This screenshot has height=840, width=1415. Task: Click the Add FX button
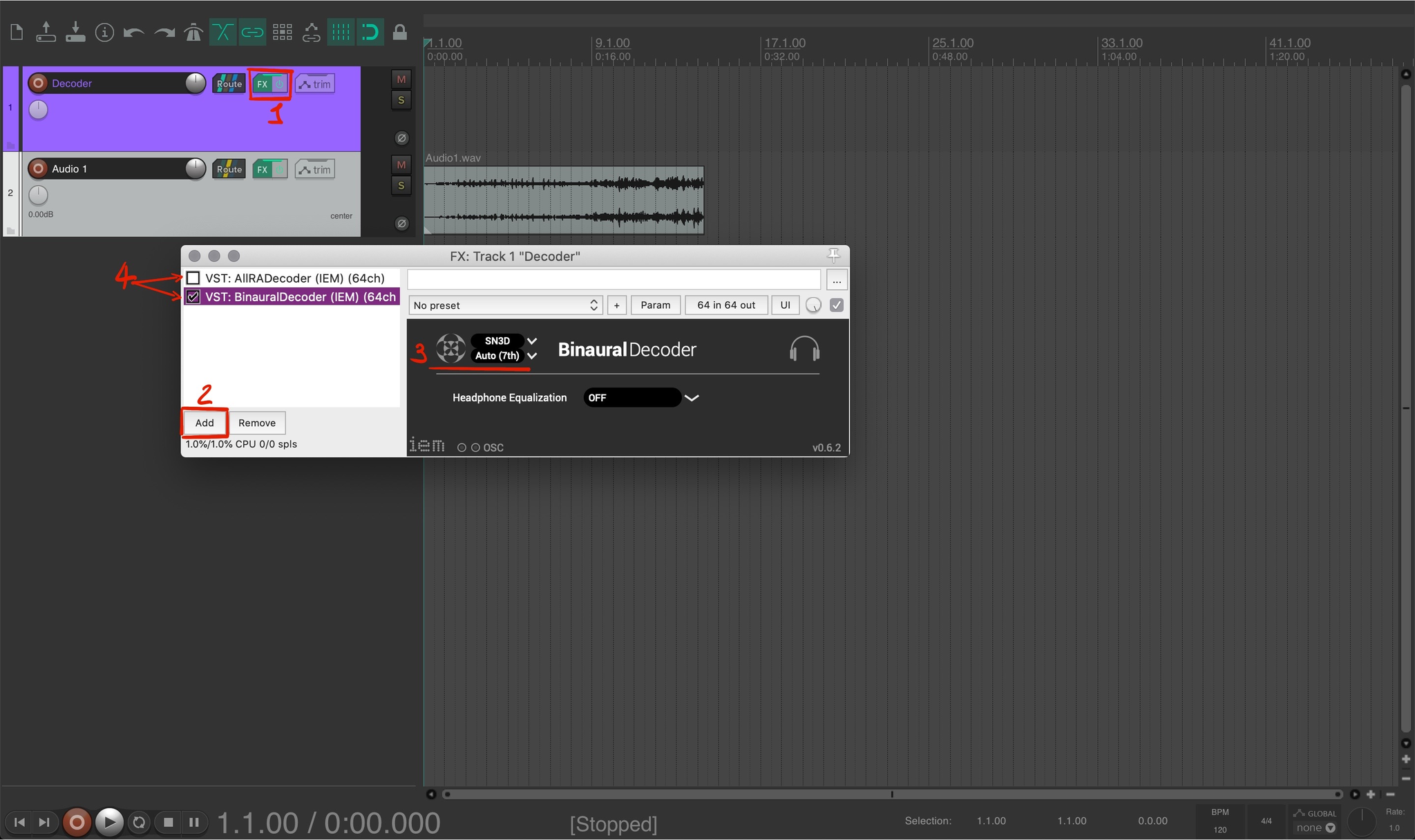tap(205, 423)
